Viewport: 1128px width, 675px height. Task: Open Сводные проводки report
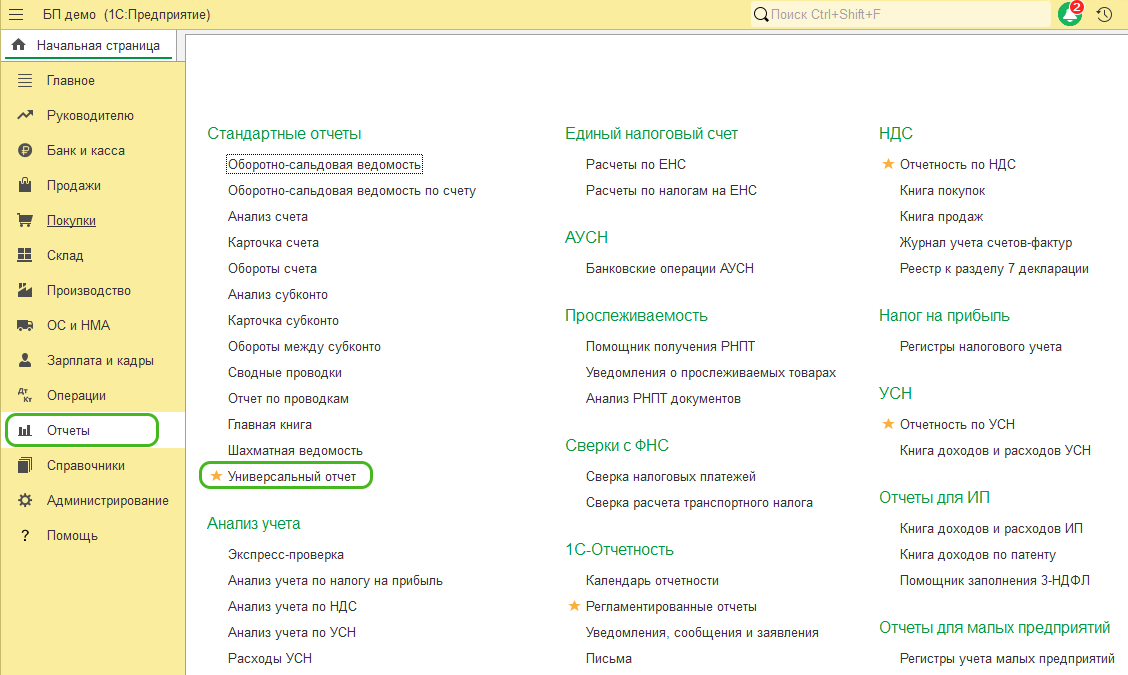pyautogui.click(x=285, y=373)
